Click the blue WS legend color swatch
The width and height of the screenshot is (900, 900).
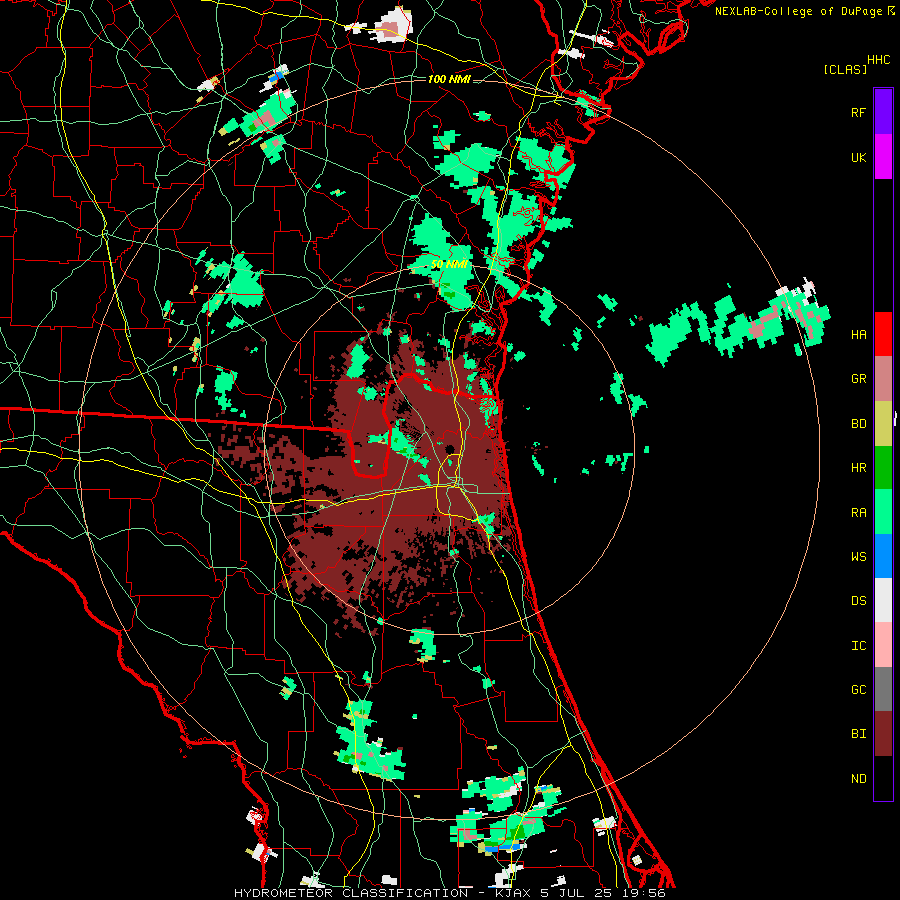click(883, 556)
